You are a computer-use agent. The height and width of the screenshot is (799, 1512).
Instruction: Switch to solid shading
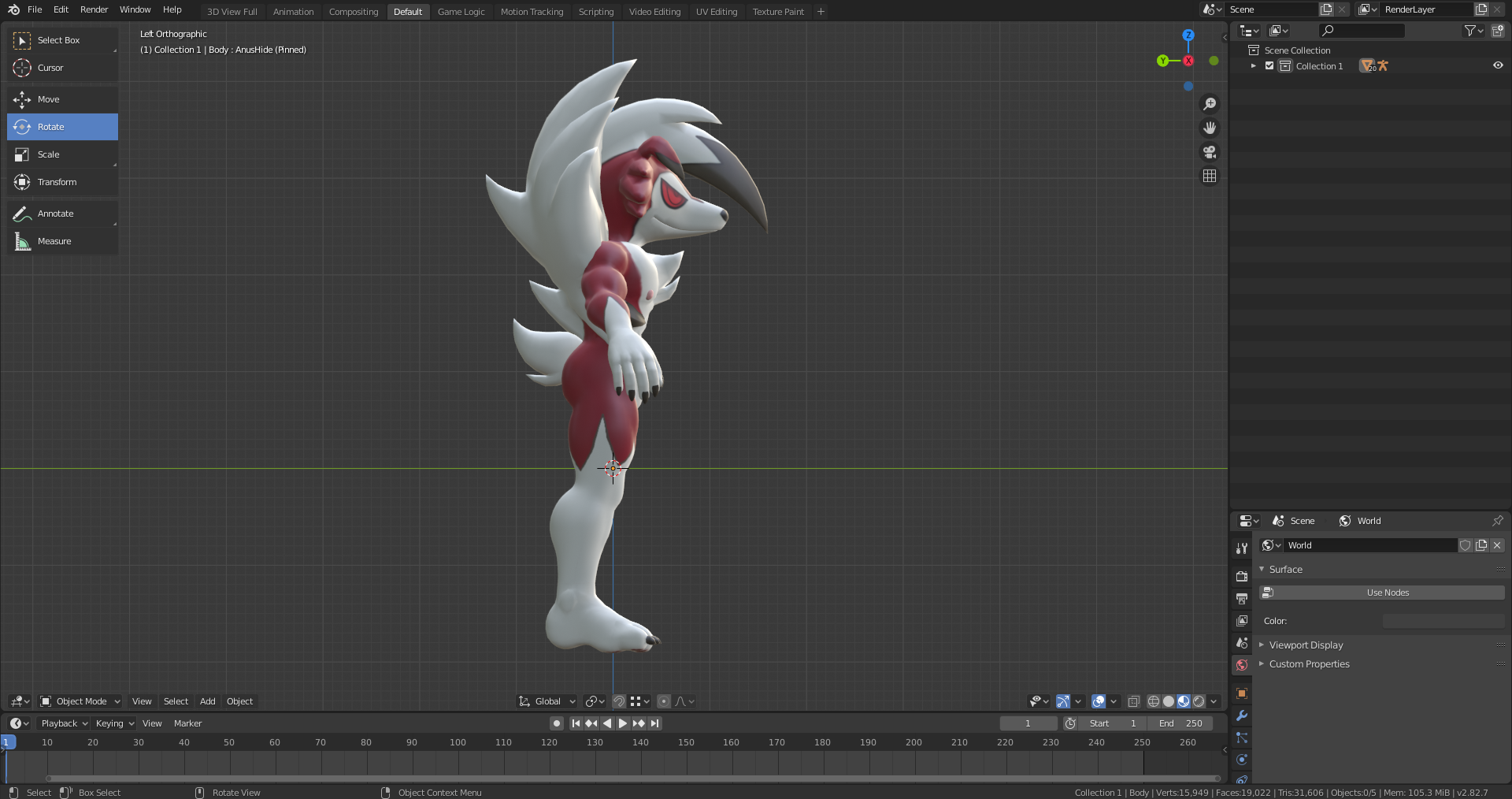(1169, 701)
